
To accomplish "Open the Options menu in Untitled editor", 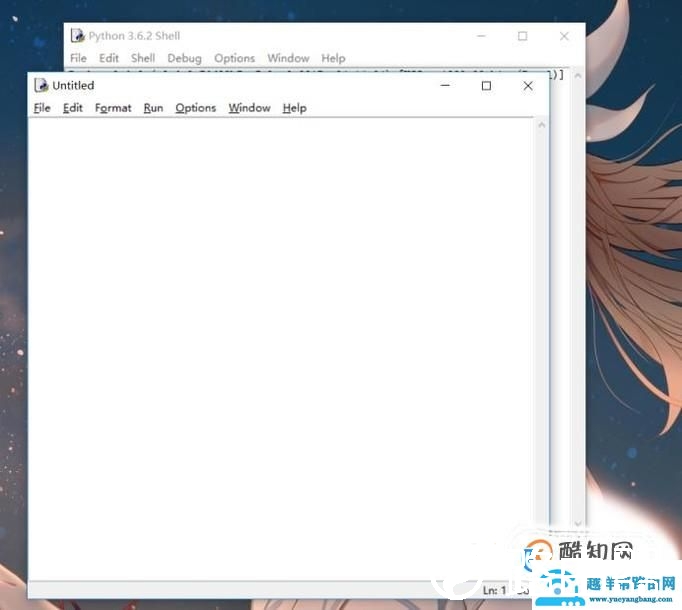I will 196,108.
